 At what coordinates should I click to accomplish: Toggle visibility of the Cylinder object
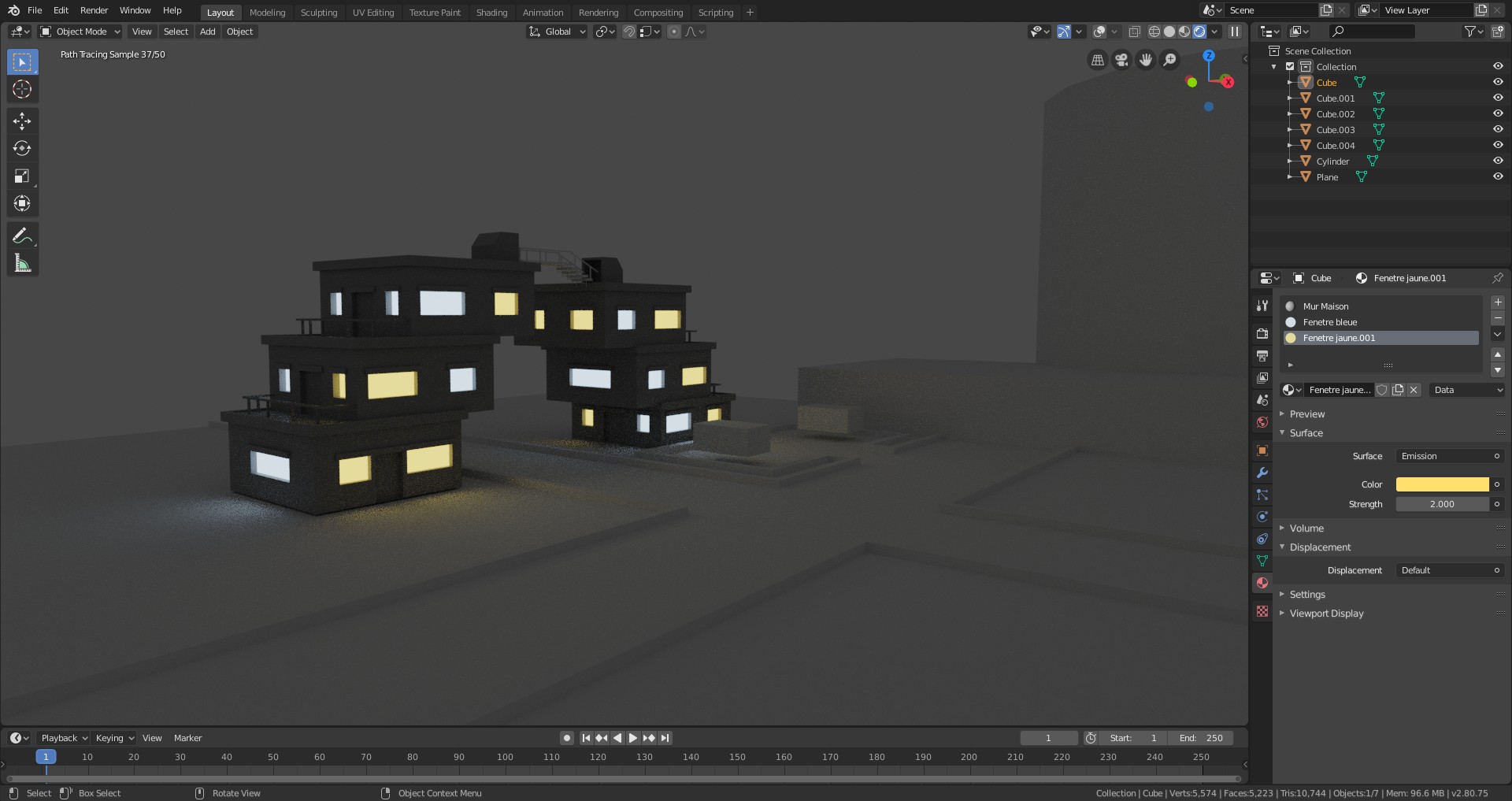[1498, 161]
